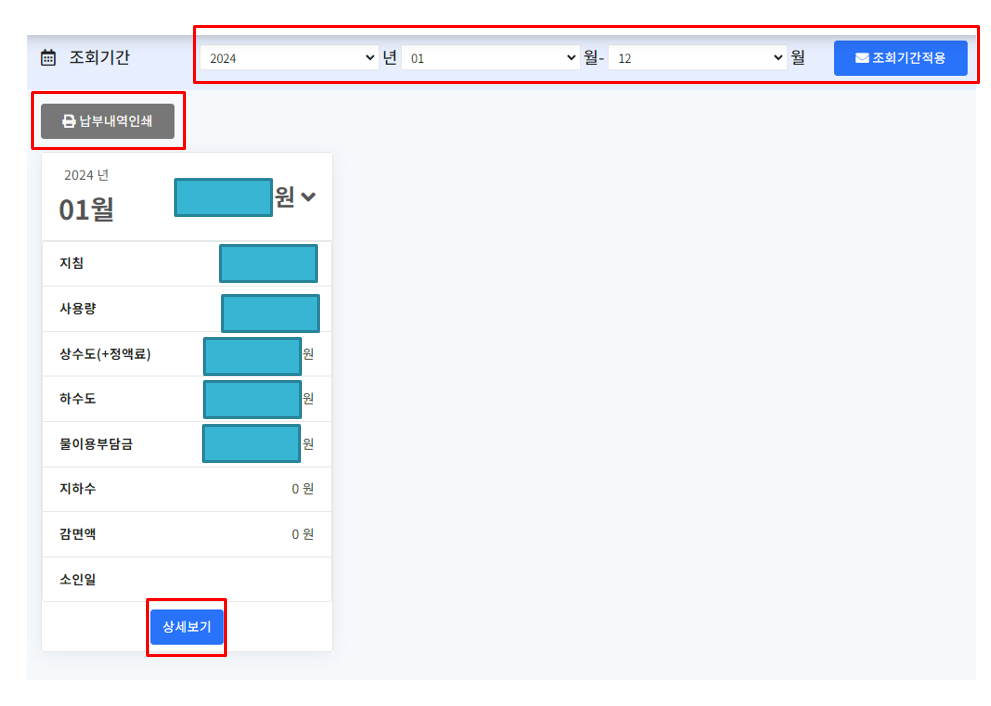
Task: Select the 지하수 row showing 0 원
Action: click(186, 489)
